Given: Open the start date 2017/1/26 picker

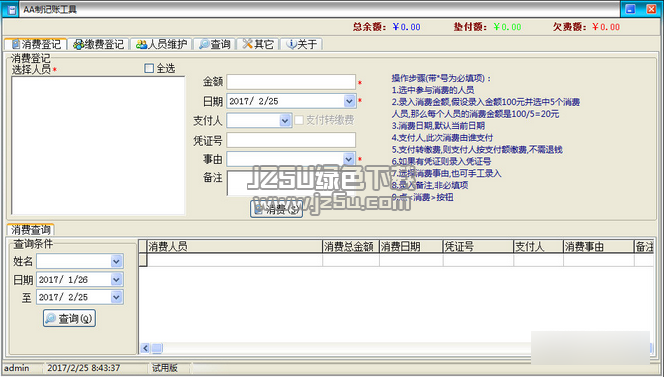Looking at the screenshot, I should pos(116,280).
